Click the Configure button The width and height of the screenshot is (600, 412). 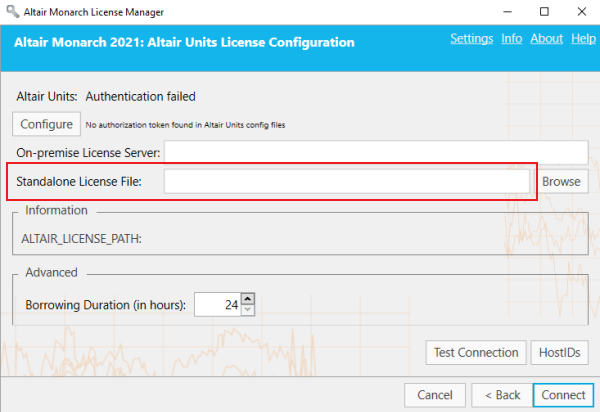[x=47, y=124]
